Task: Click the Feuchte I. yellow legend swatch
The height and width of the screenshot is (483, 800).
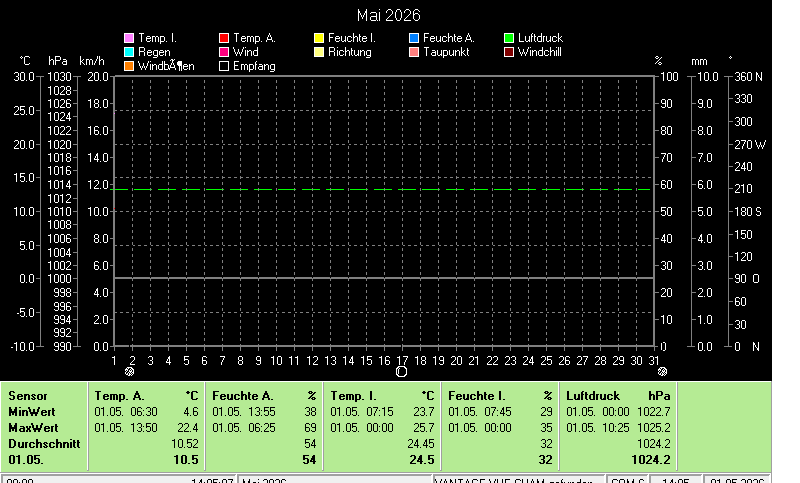Action: coord(319,38)
